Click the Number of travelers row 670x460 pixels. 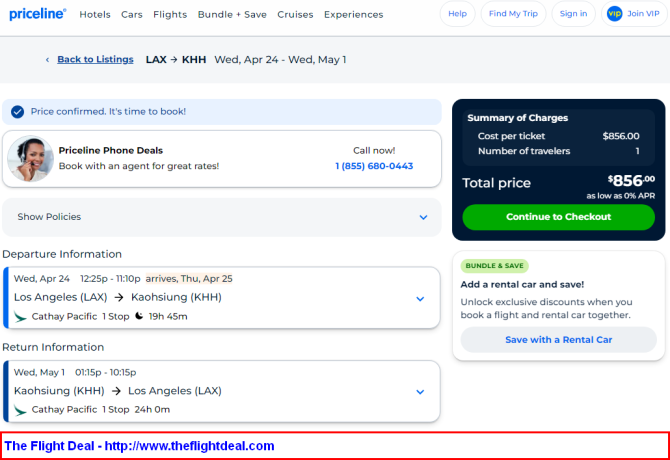pyautogui.click(x=558, y=151)
